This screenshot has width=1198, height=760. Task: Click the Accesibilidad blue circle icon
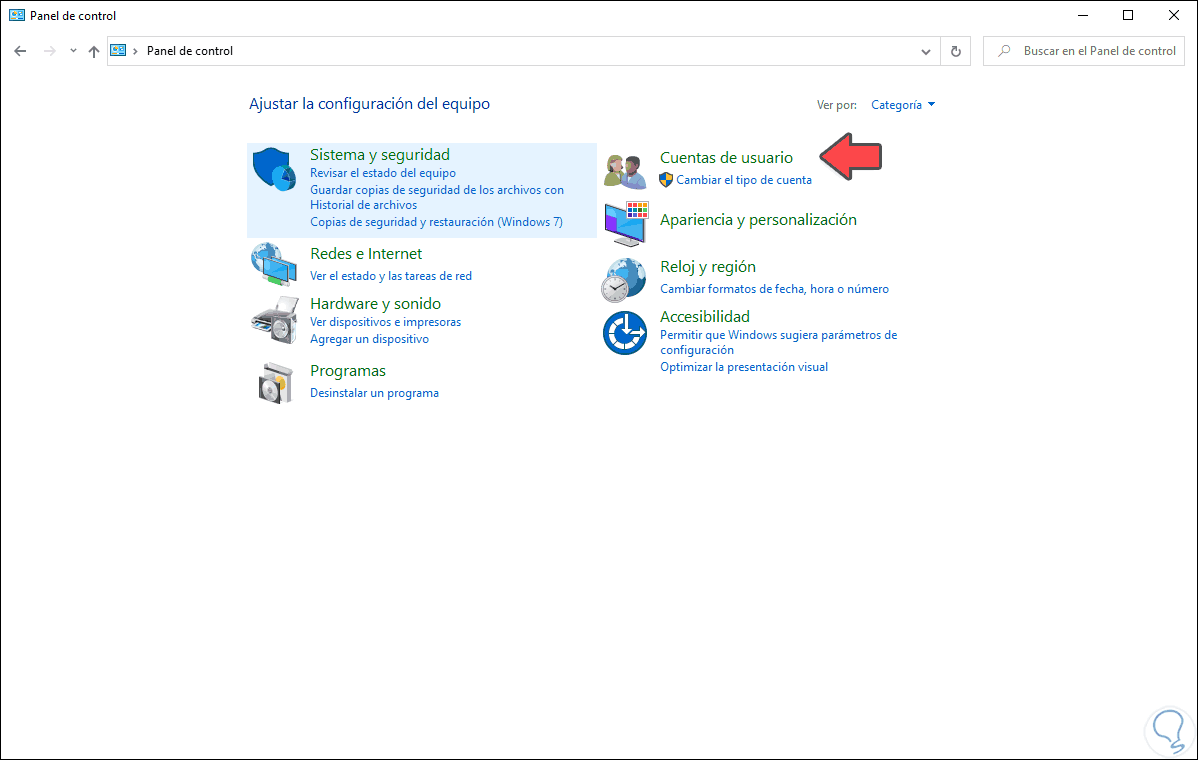[625, 333]
